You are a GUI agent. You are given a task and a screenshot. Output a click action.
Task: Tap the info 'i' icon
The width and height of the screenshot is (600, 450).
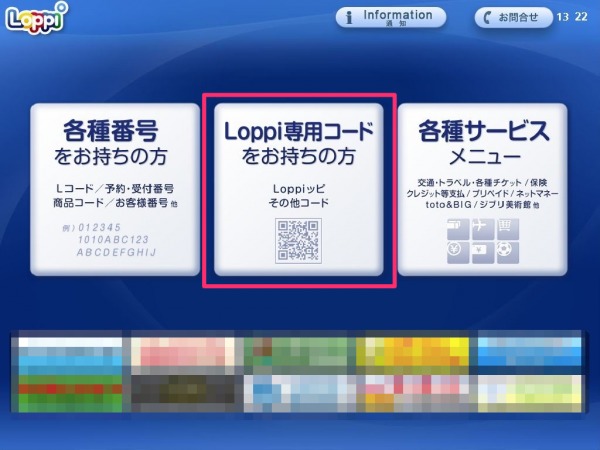pos(349,18)
